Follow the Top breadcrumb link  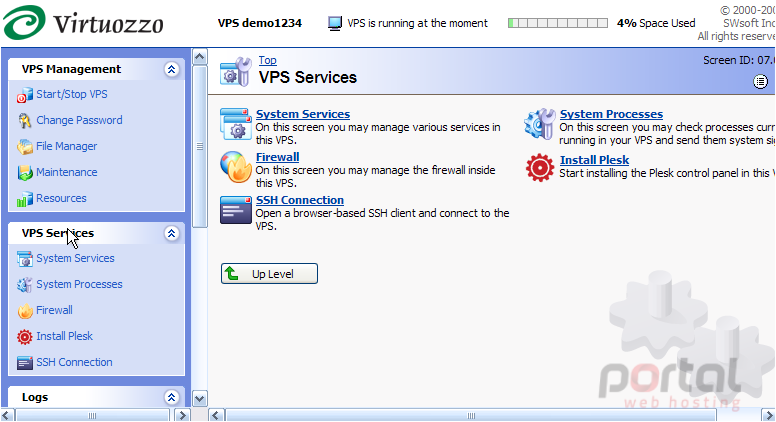(267, 60)
